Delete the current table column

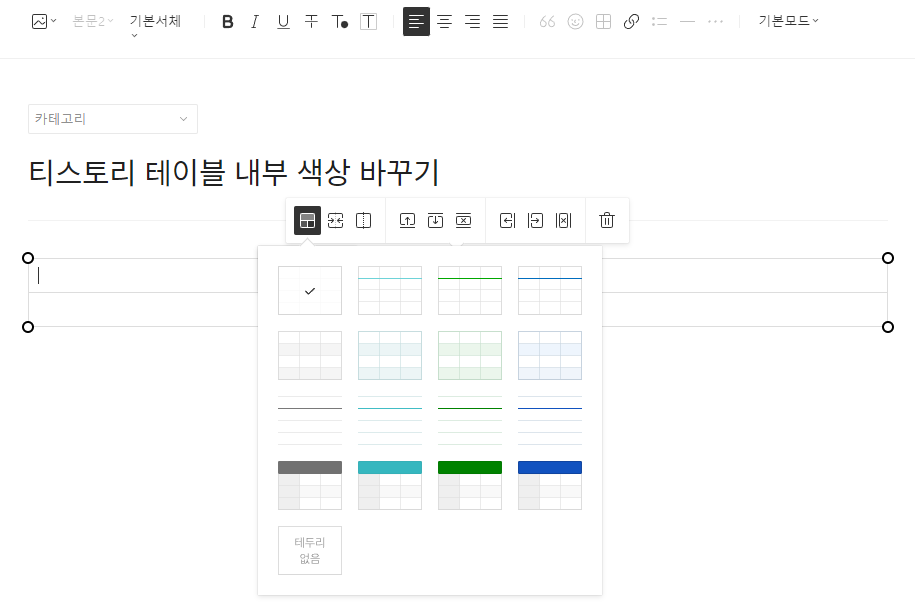pyautogui.click(x=563, y=221)
